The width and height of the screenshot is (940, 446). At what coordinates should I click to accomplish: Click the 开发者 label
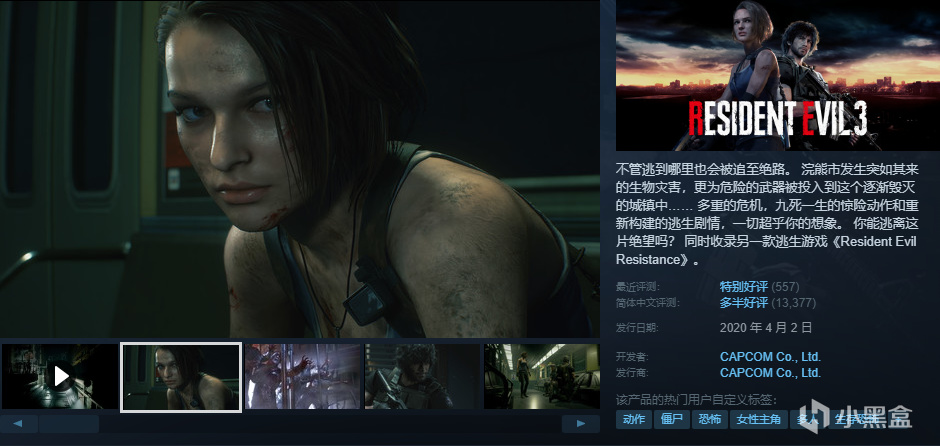[x=632, y=357]
